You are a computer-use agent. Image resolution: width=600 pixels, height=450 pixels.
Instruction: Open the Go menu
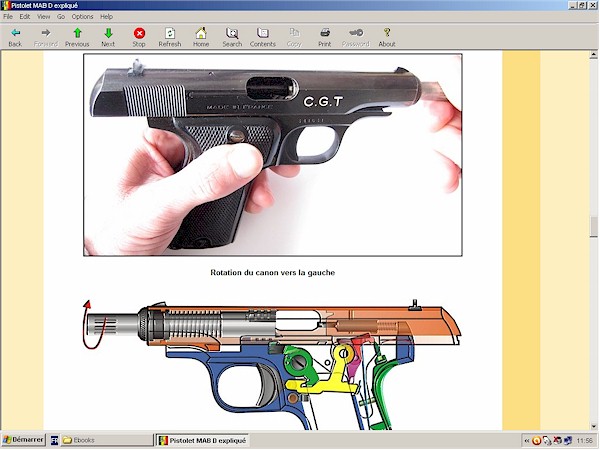61,16
